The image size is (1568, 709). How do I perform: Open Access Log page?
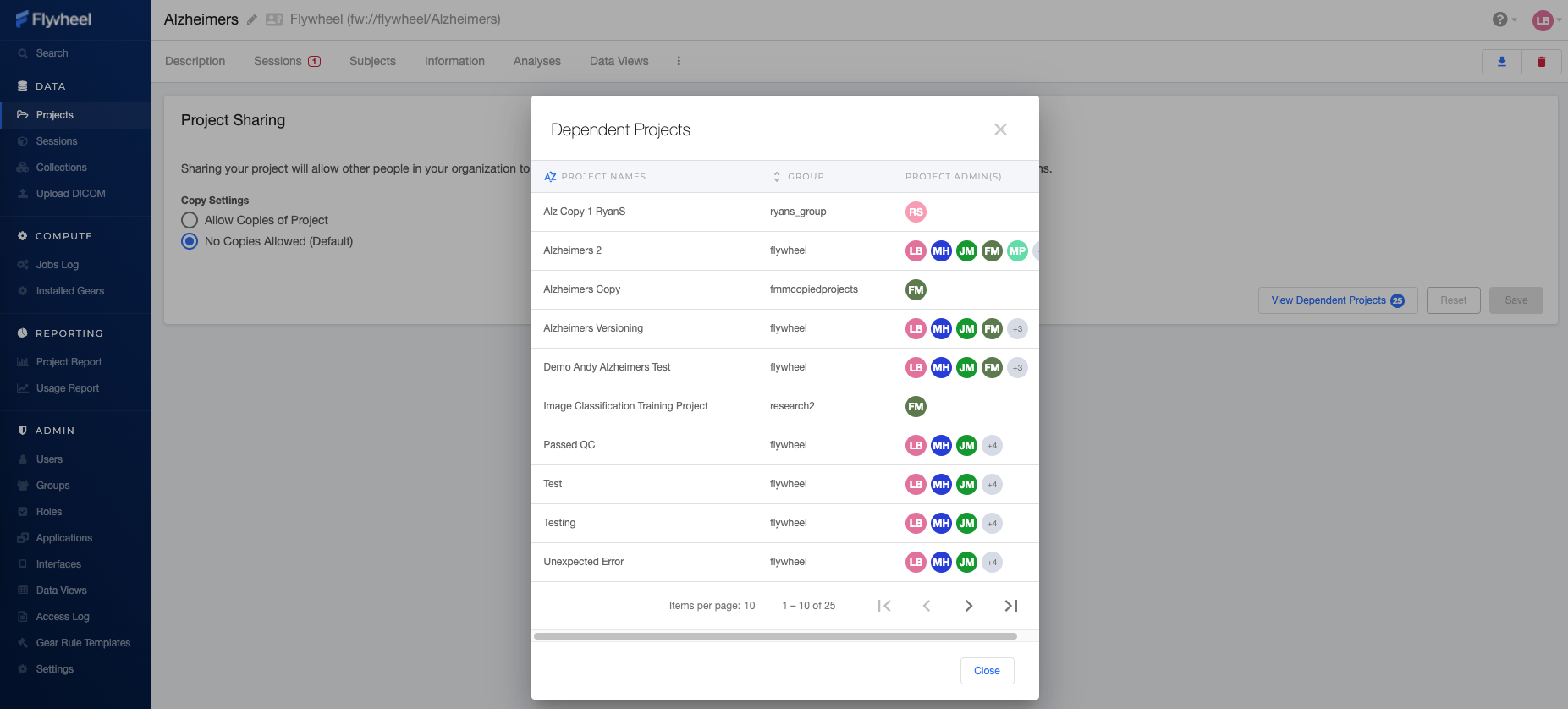63,617
